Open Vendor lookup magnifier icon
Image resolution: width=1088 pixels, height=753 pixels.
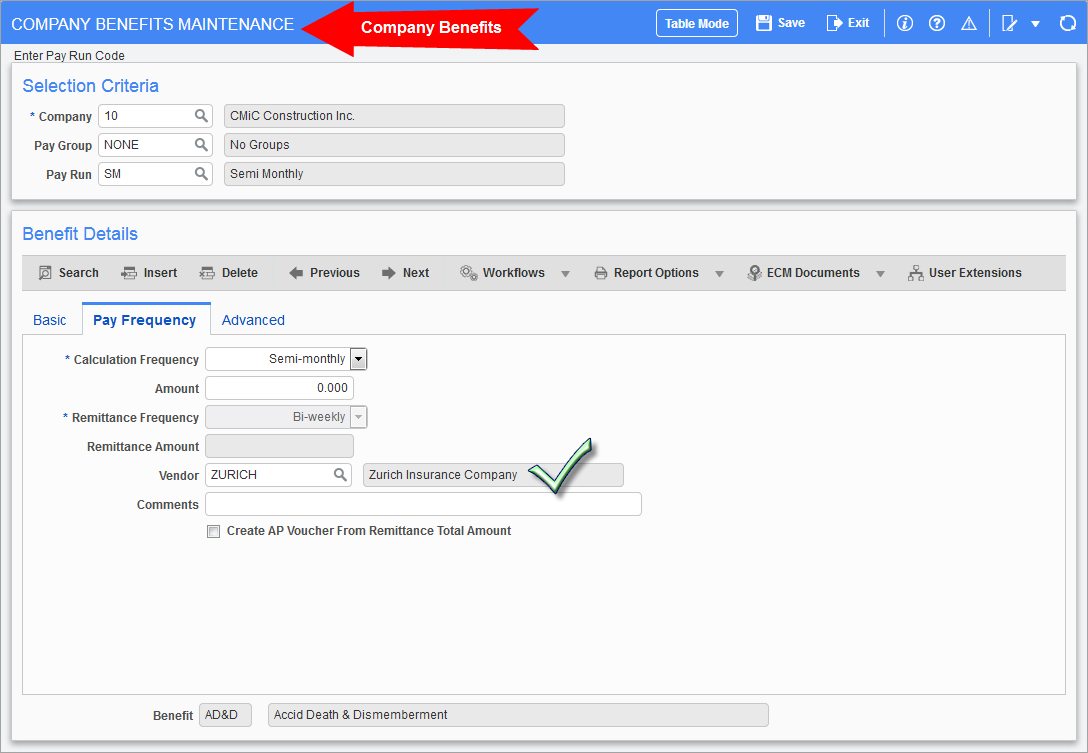(340, 475)
